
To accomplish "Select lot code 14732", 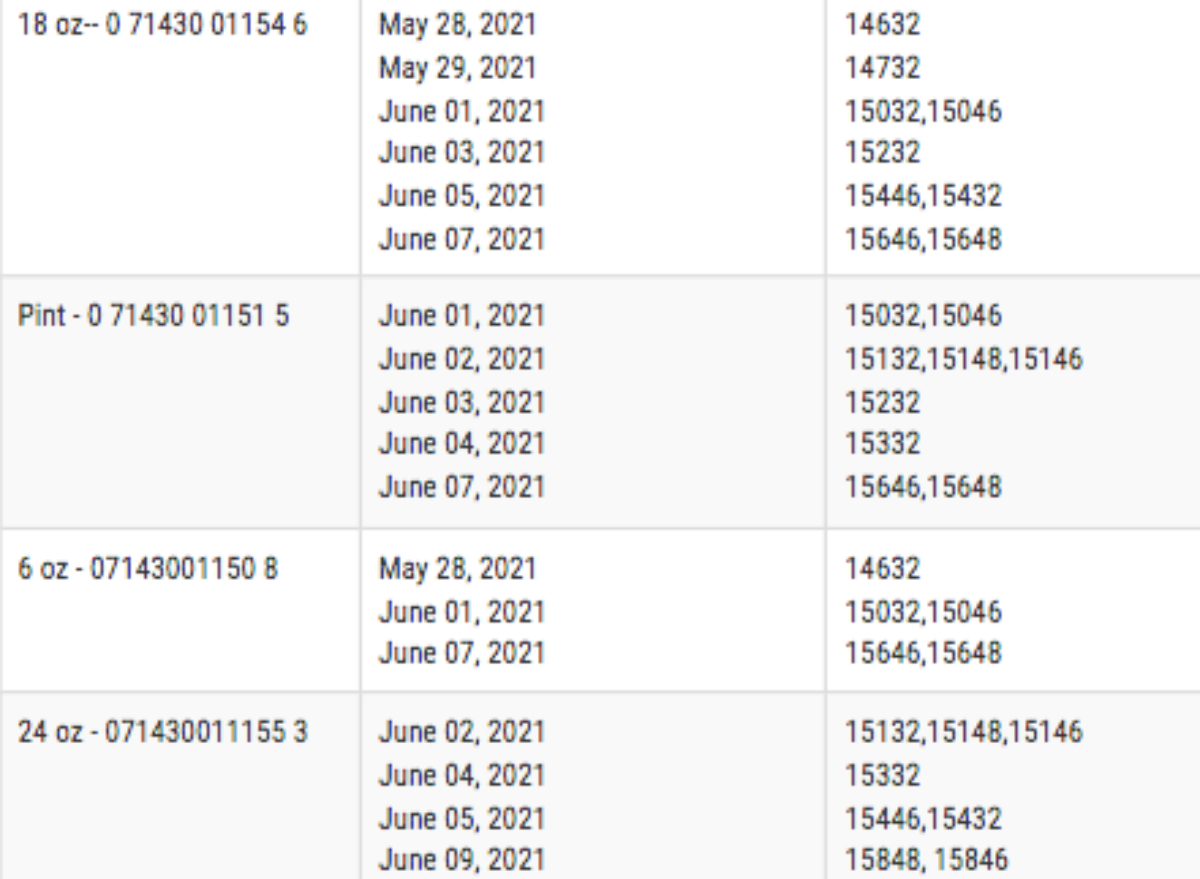I will (883, 68).
